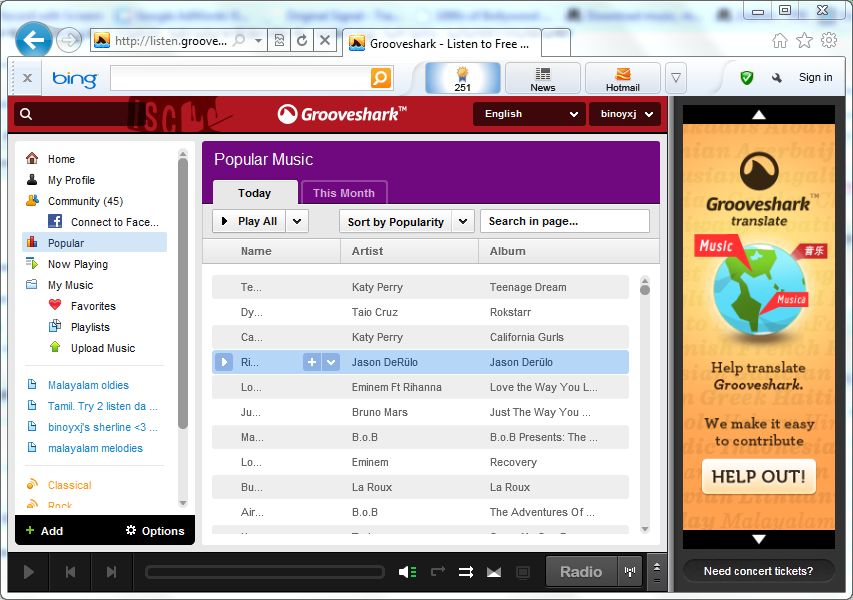Turn on Radio button
The height and width of the screenshot is (600, 853).
(x=581, y=572)
